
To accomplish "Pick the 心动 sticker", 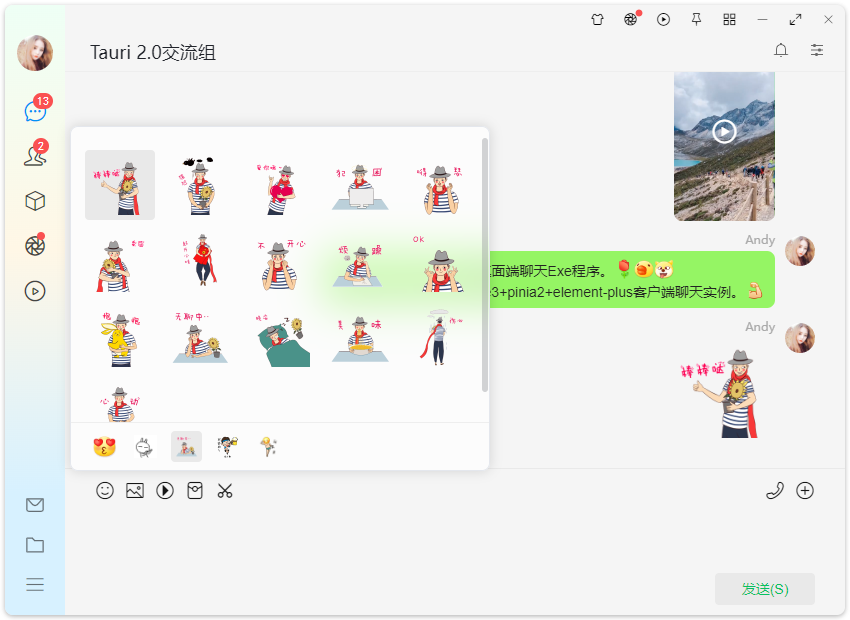I will (x=120, y=404).
